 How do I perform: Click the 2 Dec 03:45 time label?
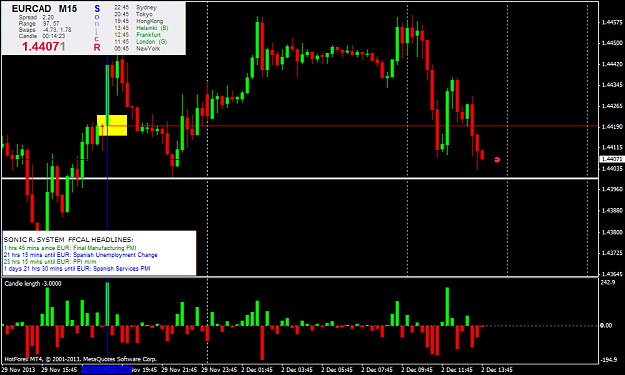click(297, 370)
